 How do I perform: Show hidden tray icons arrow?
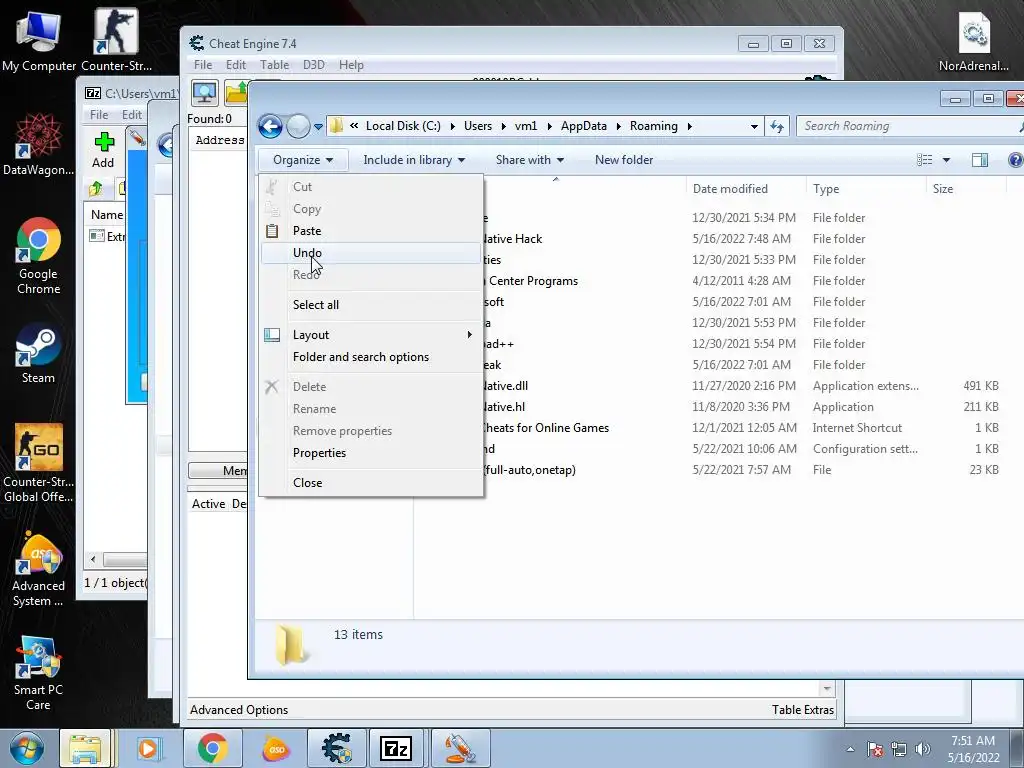pyautogui.click(x=850, y=749)
